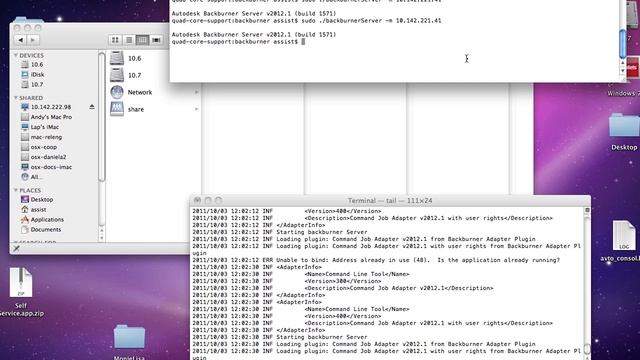Go back in Finder window

pyautogui.click(x=20, y=40)
